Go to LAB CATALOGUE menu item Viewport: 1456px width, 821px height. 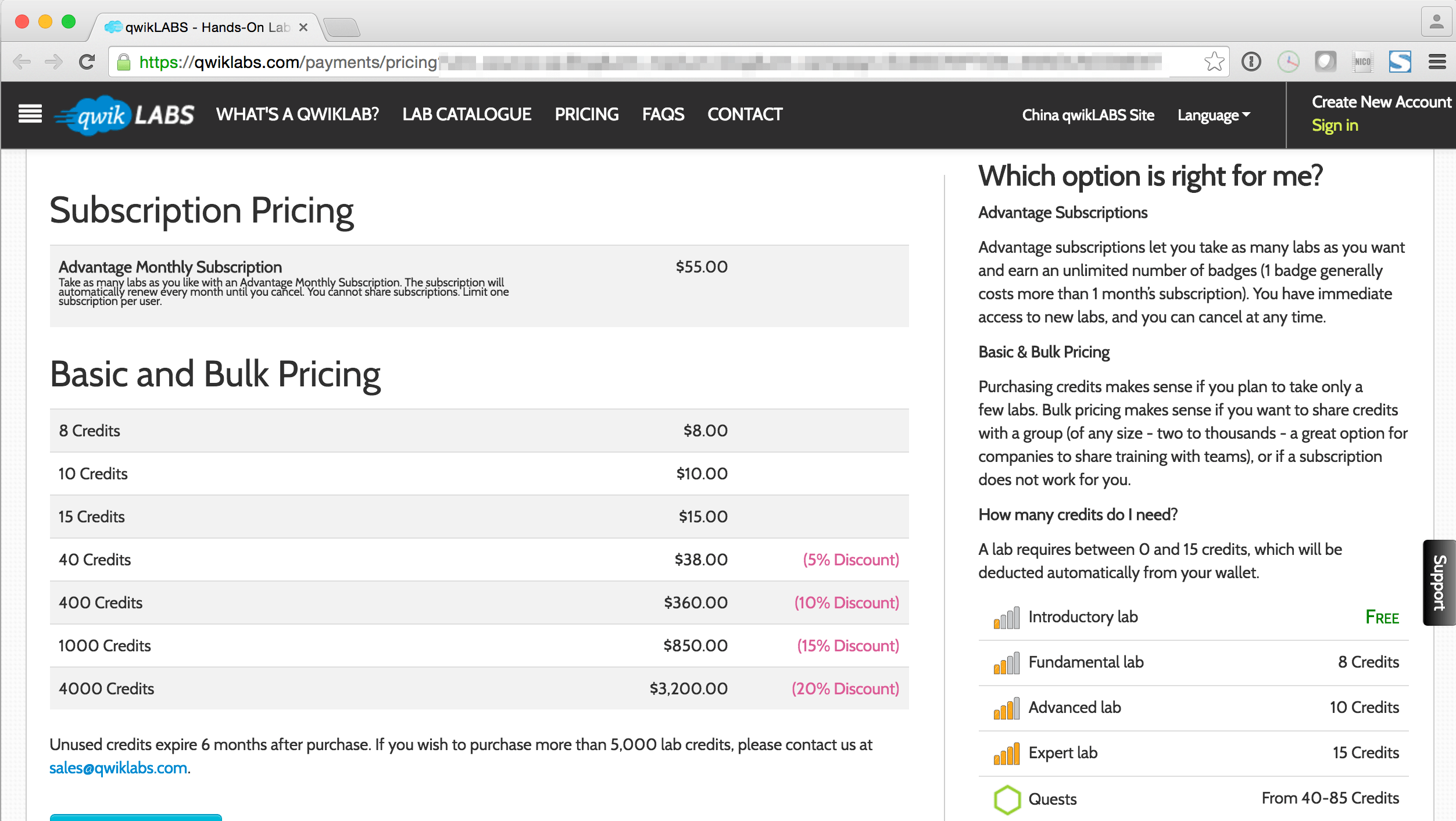click(x=467, y=114)
